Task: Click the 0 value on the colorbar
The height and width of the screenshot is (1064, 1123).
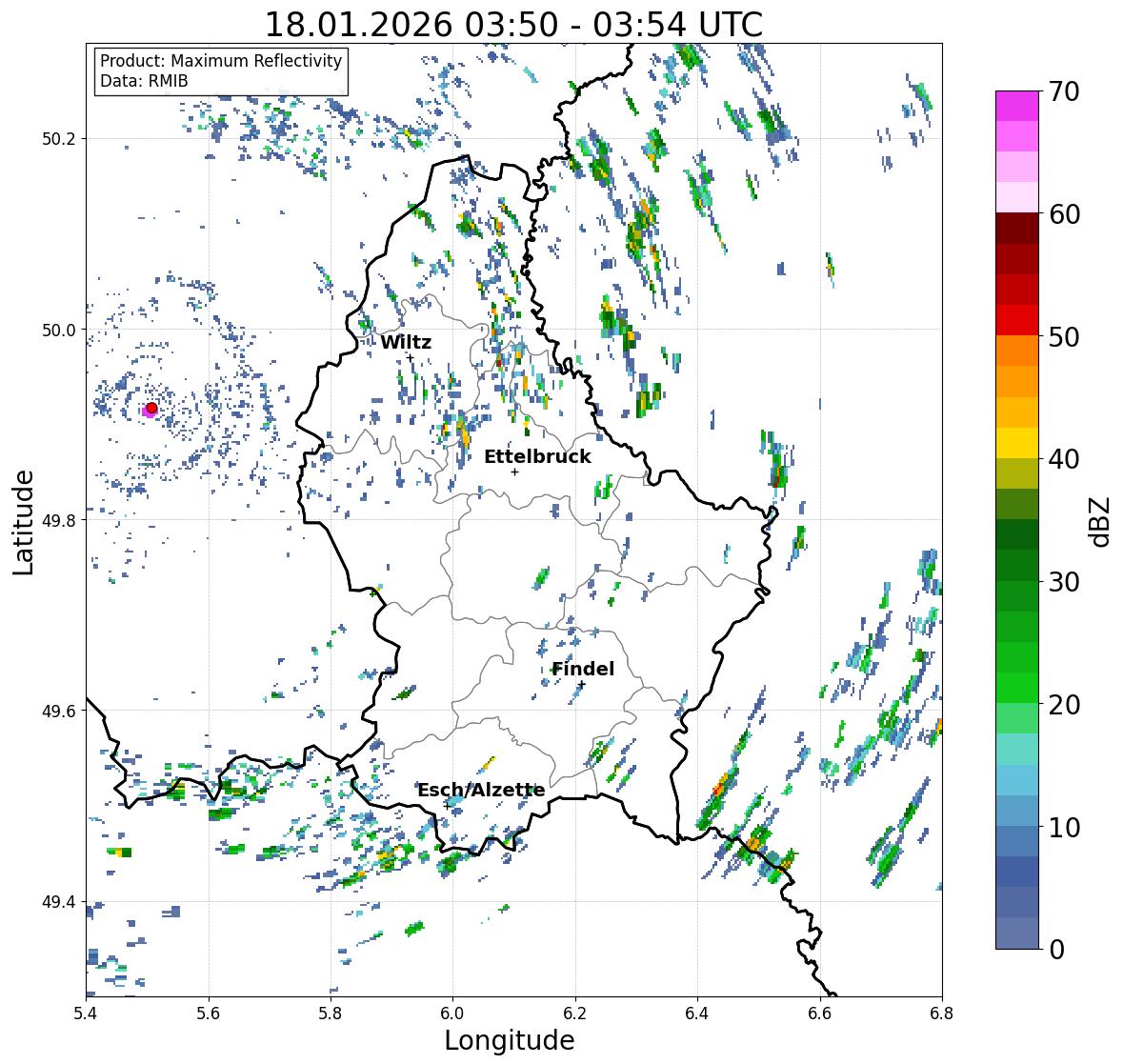Action: click(x=1057, y=950)
